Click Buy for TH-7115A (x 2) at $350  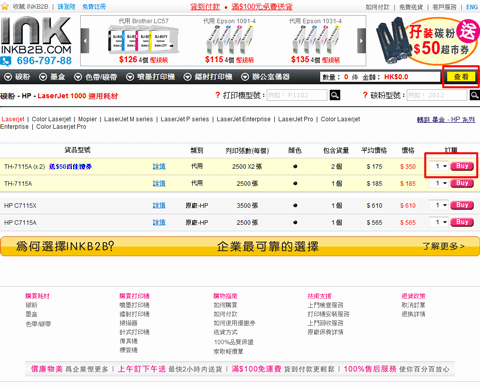point(462,166)
